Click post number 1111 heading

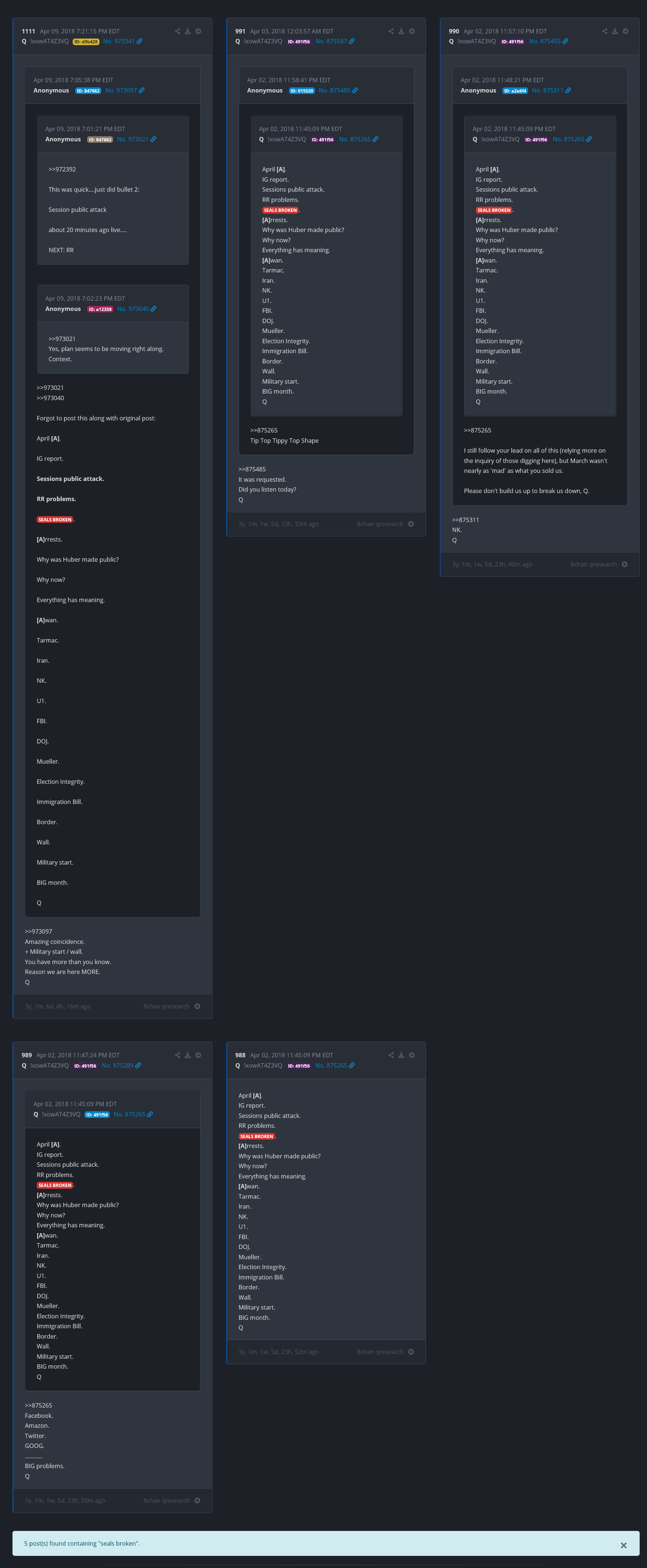29,31
